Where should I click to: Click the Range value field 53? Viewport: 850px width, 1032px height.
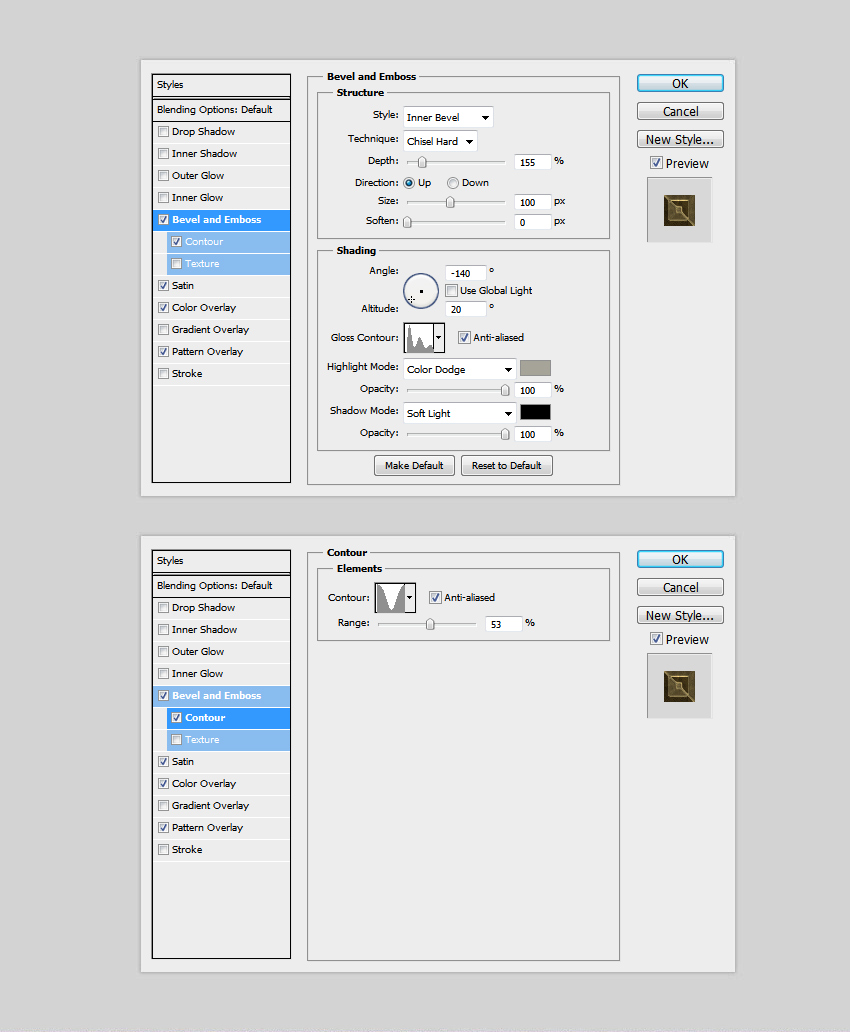tap(504, 624)
